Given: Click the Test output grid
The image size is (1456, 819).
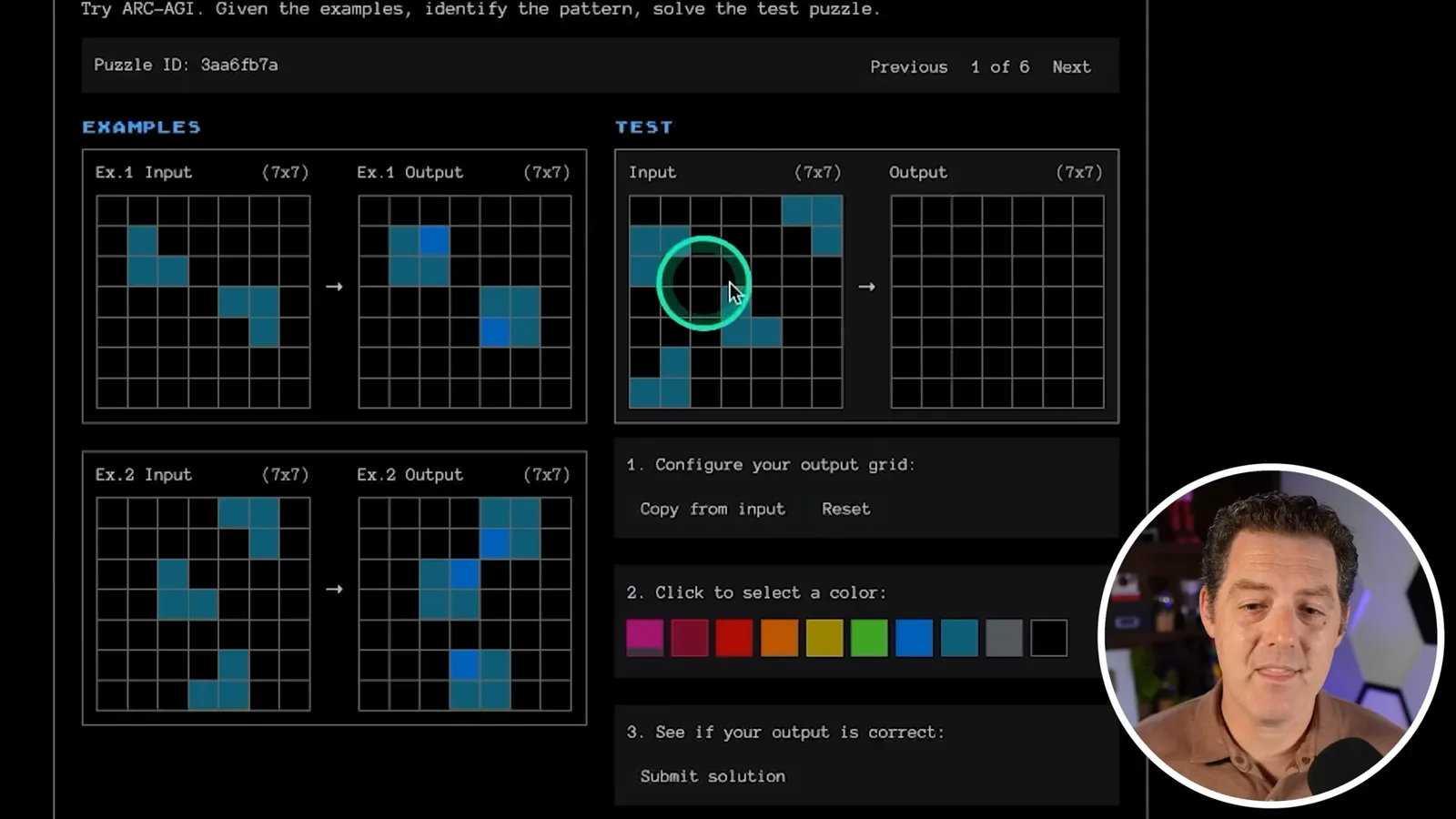Looking at the screenshot, I should click(997, 302).
